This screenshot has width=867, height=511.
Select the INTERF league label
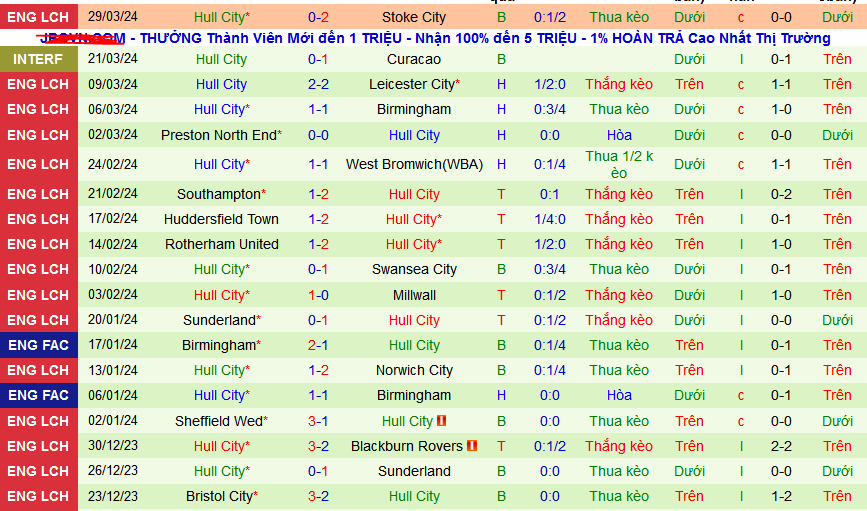pos(38,59)
